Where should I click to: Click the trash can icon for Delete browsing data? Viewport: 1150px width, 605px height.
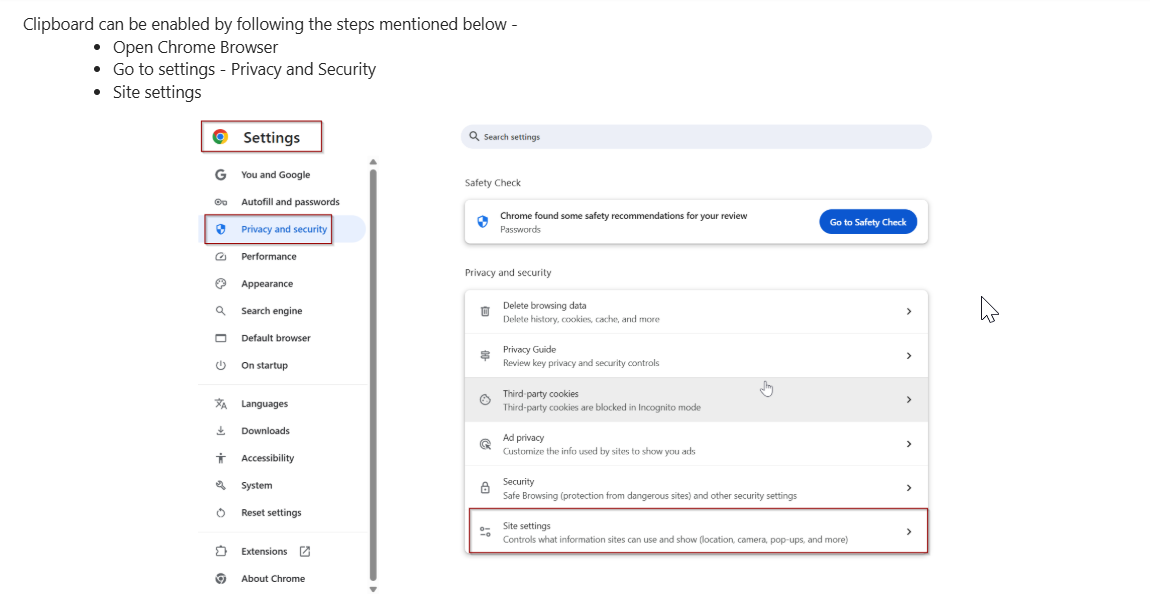[485, 312]
